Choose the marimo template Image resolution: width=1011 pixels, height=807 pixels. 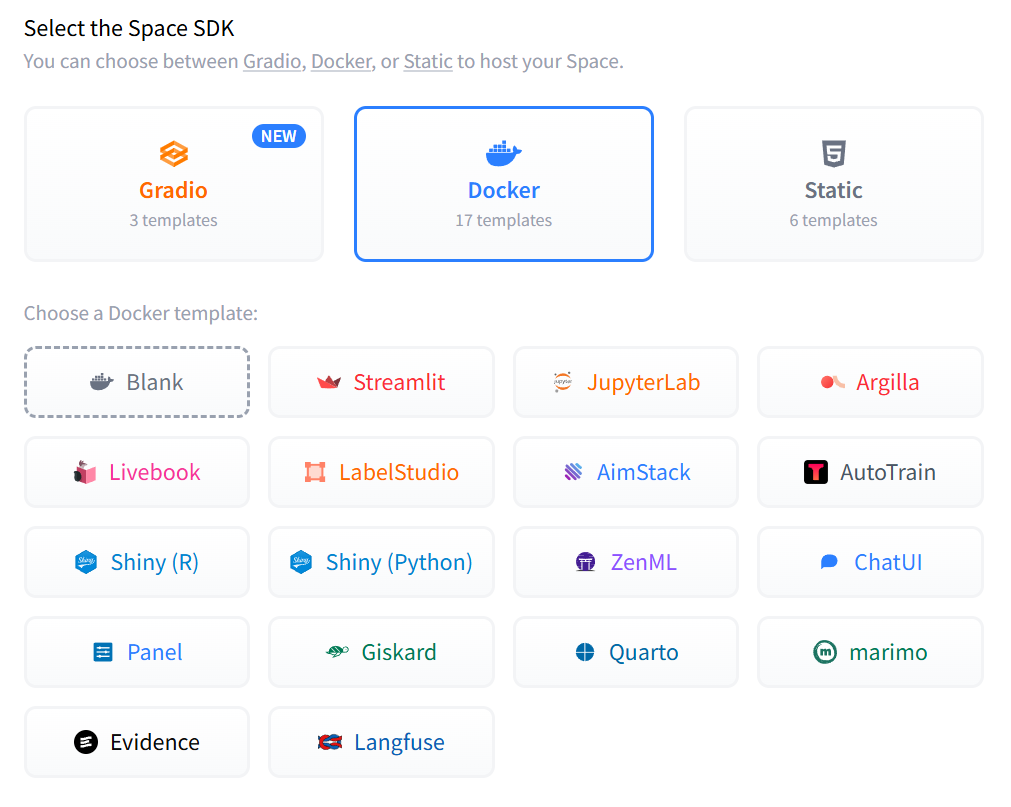[870, 652]
